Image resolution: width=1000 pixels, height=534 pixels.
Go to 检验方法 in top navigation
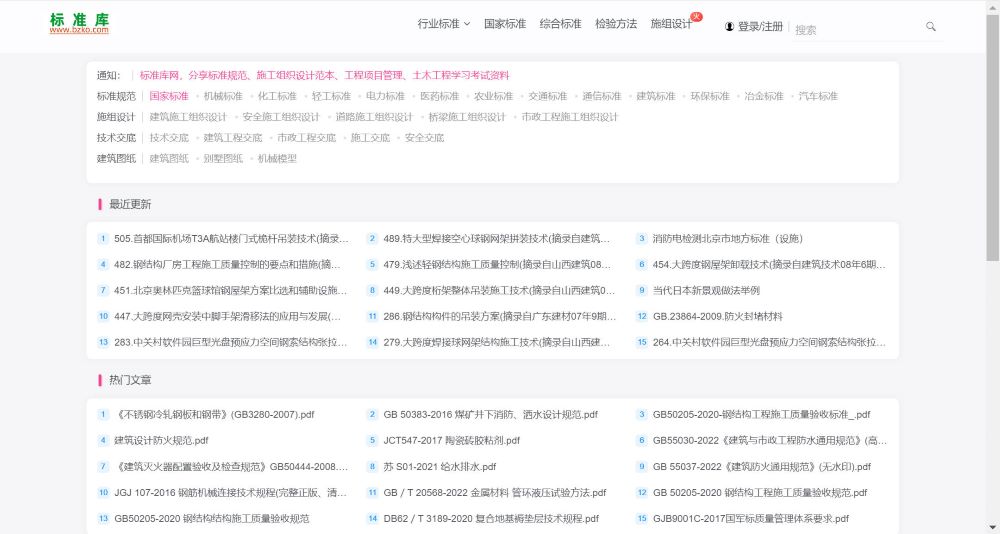(x=616, y=24)
